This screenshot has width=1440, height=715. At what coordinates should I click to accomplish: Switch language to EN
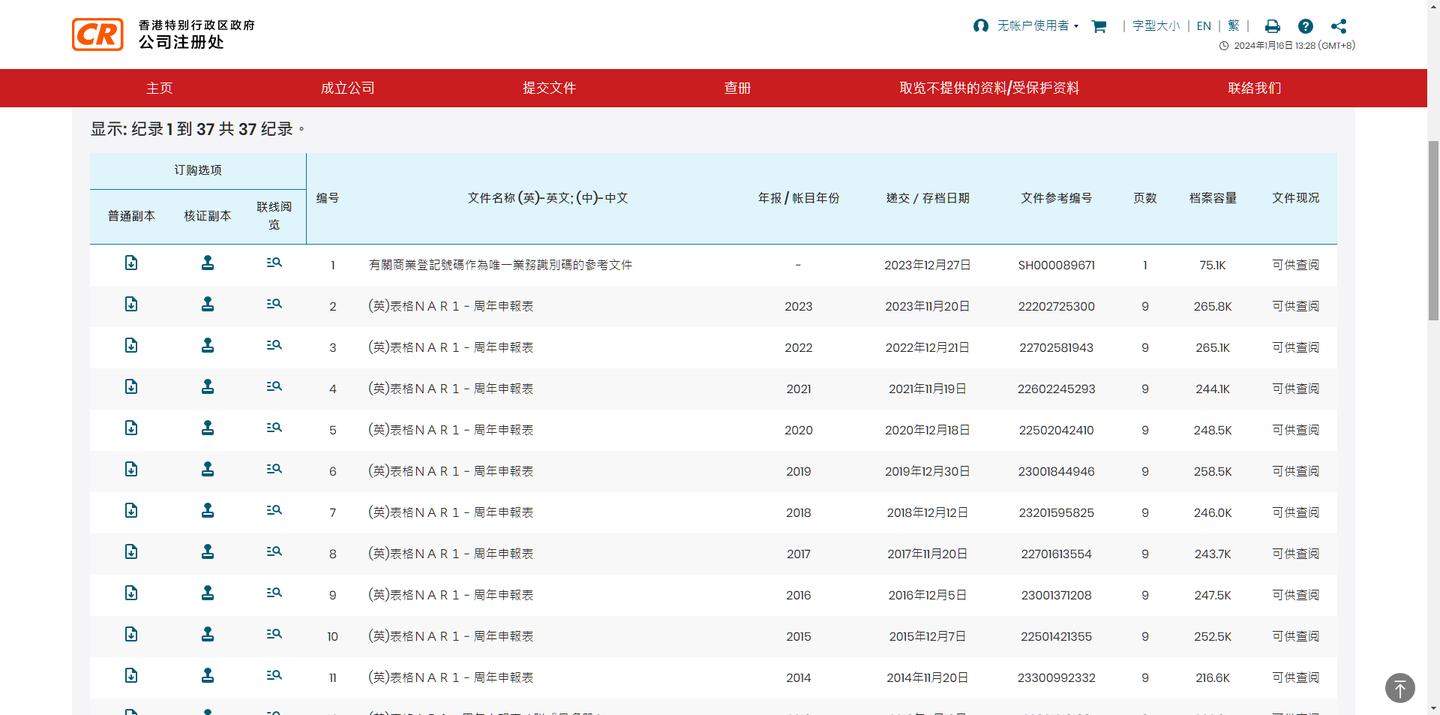(x=1204, y=26)
